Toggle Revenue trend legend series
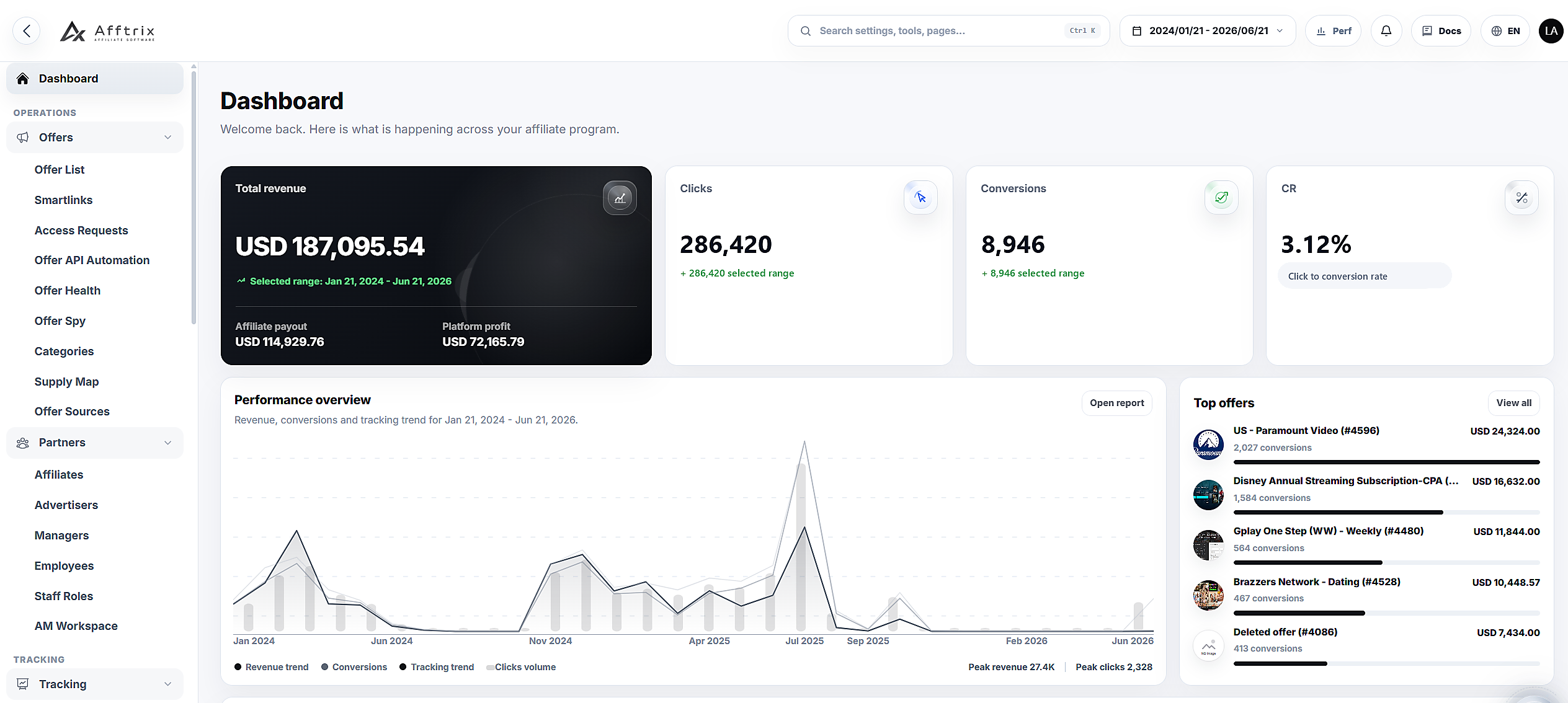 pyautogui.click(x=272, y=667)
